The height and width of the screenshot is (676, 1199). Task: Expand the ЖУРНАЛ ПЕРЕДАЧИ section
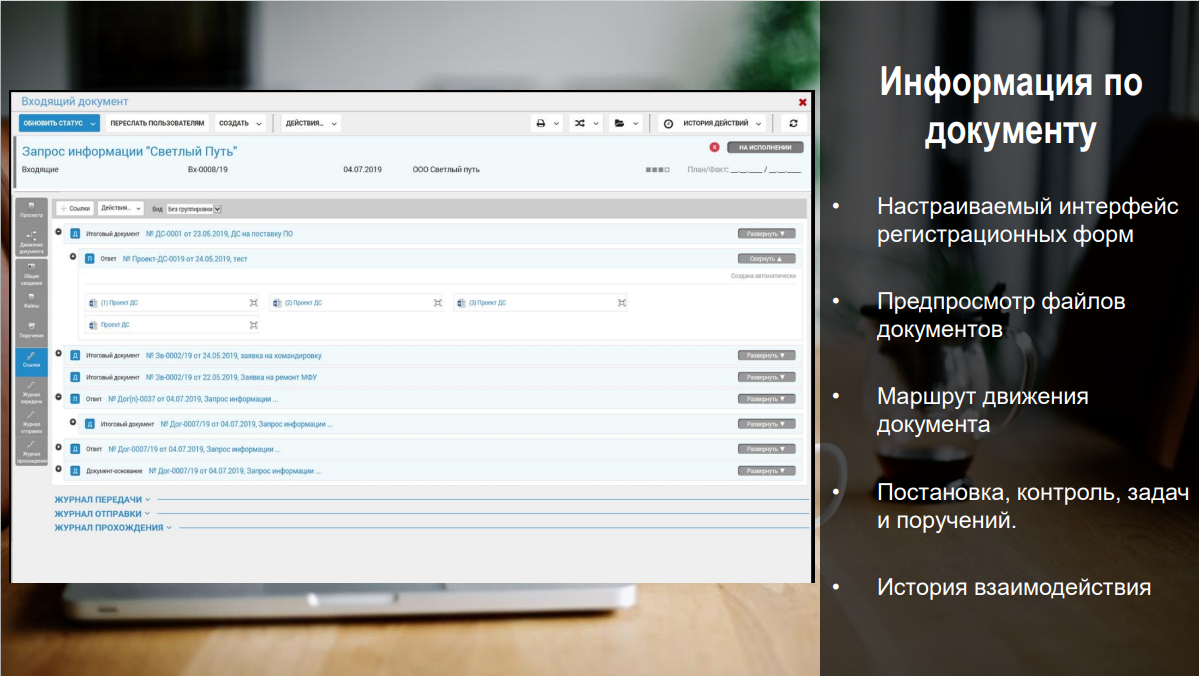point(102,499)
